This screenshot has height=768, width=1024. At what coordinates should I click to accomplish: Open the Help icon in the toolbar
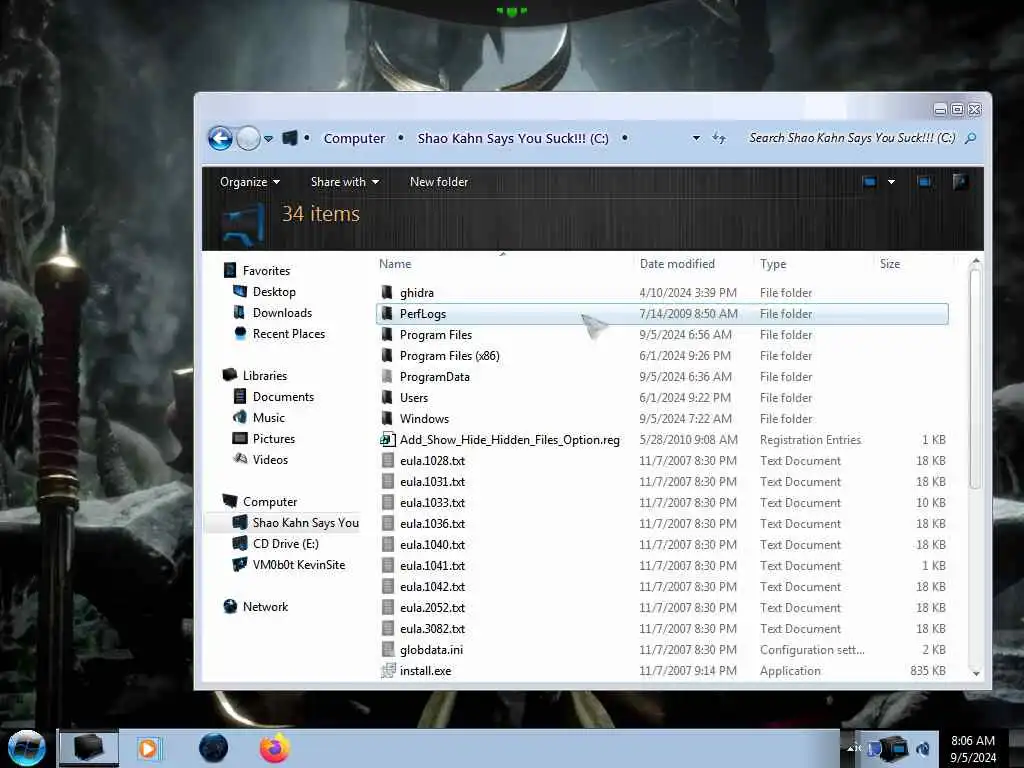tap(960, 182)
